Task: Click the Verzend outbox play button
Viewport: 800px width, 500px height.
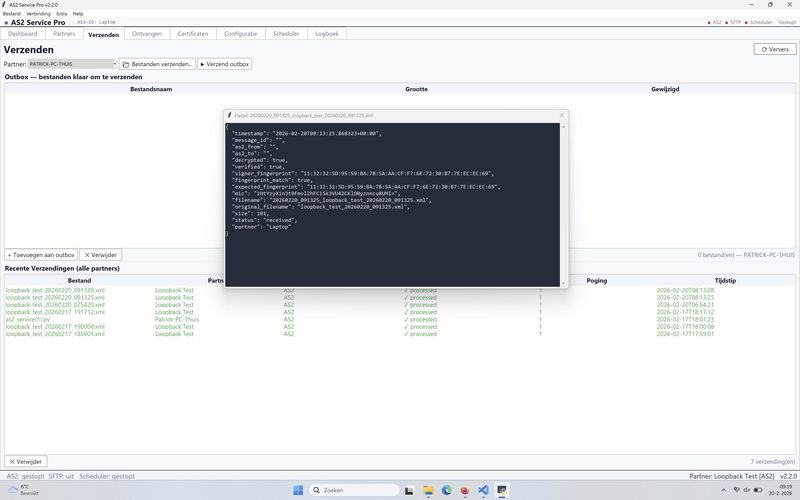Action: [x=224, y=64]
